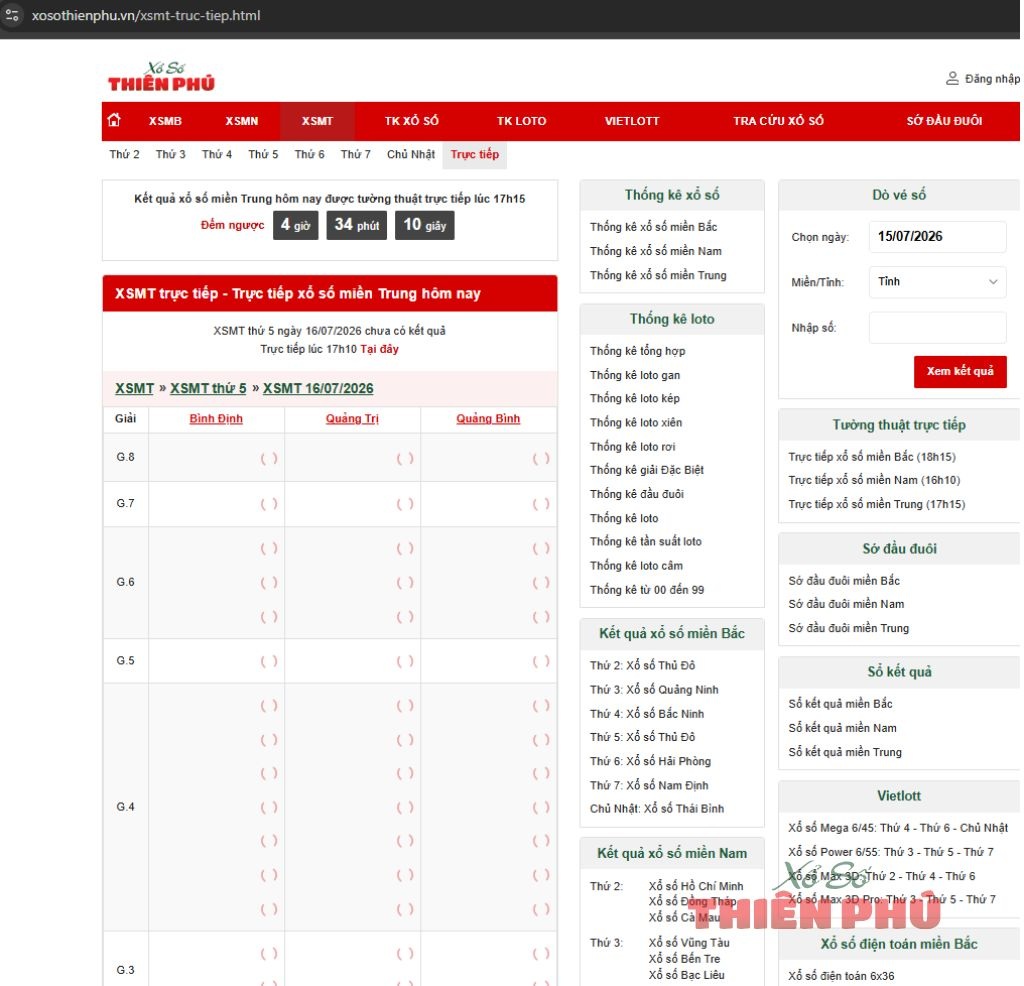
Task: Open the Miền/Tỉnh dropdown
Action: pos(937,281)
